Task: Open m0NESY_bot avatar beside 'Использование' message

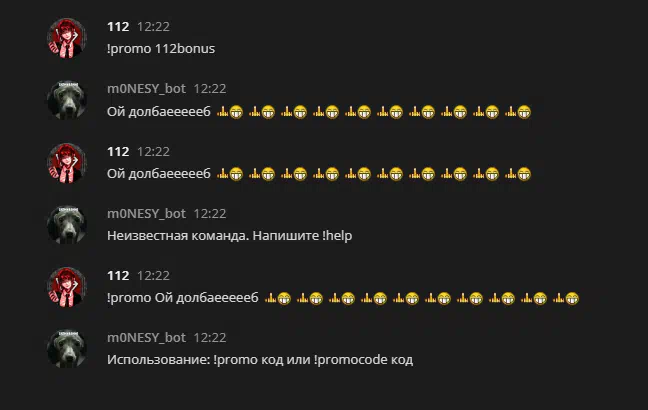Action: click(x=67, y=349)
